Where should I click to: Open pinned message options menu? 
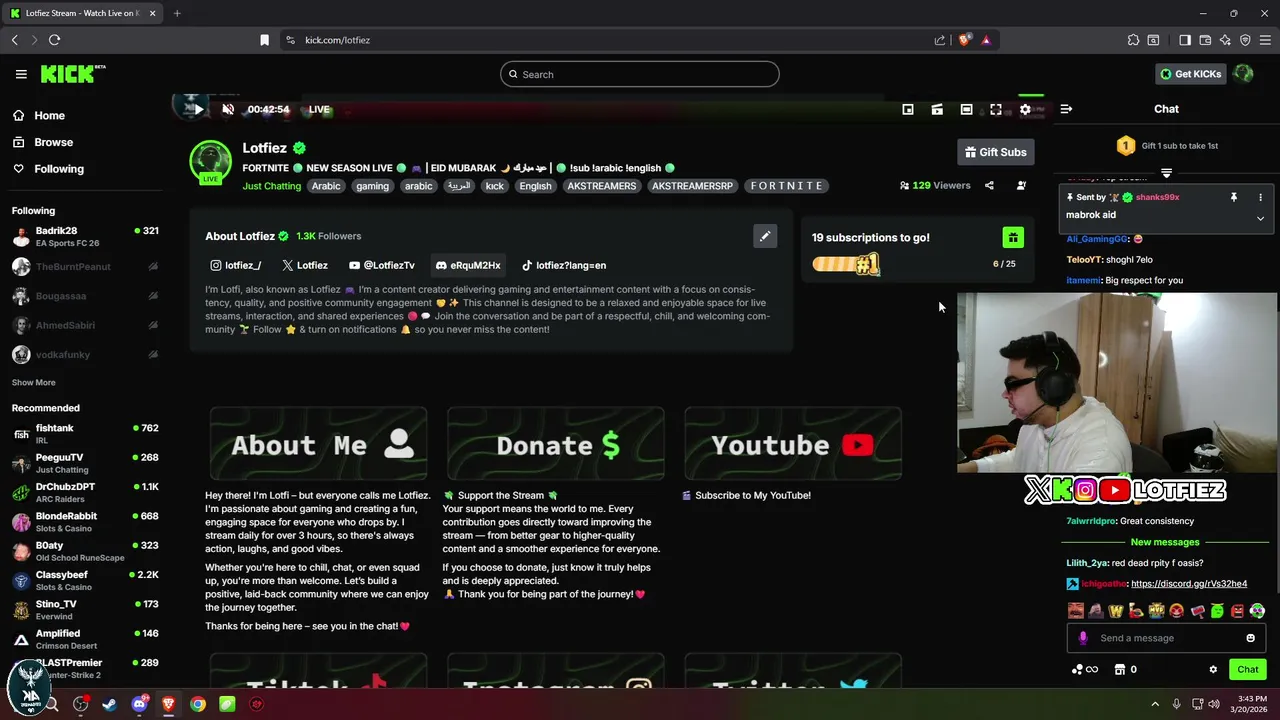(1260, 198)
